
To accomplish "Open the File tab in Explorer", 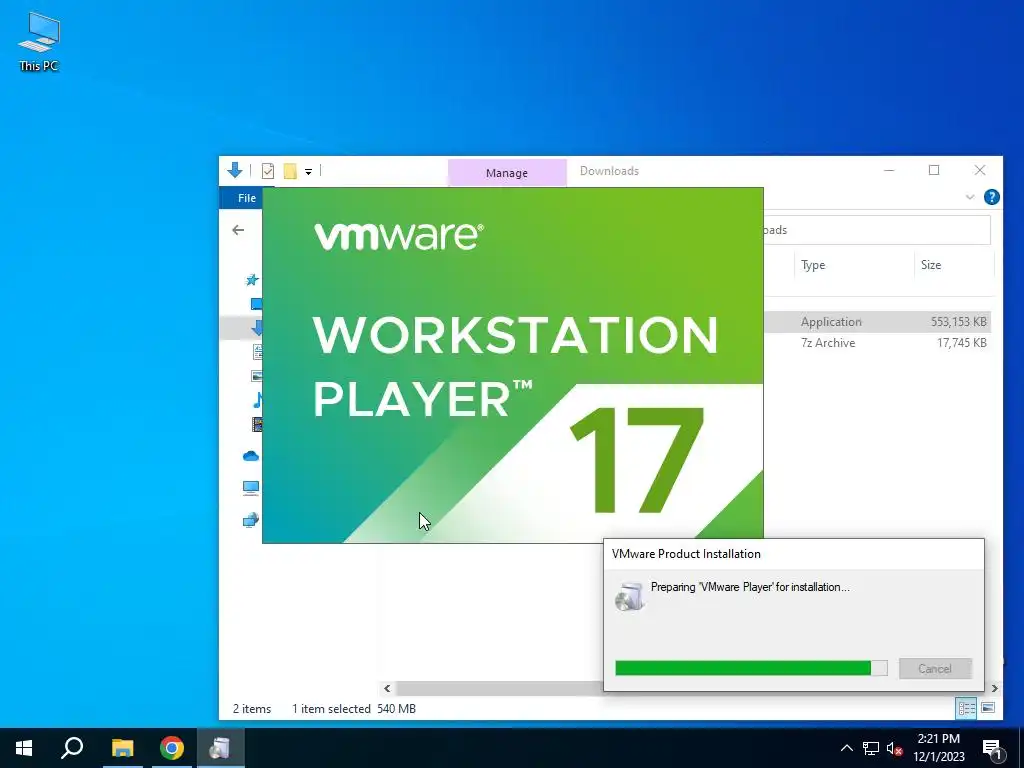I will [x=247, y=198].
